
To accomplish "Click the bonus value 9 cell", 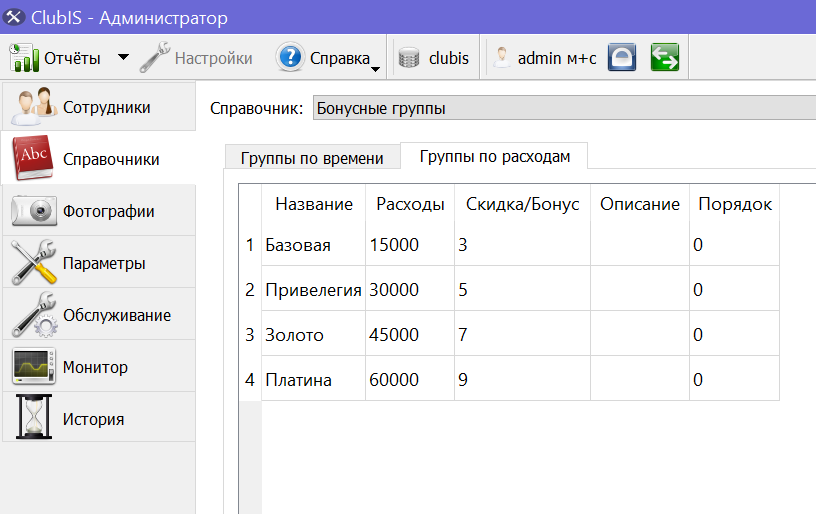I will [x=522, y=380].
